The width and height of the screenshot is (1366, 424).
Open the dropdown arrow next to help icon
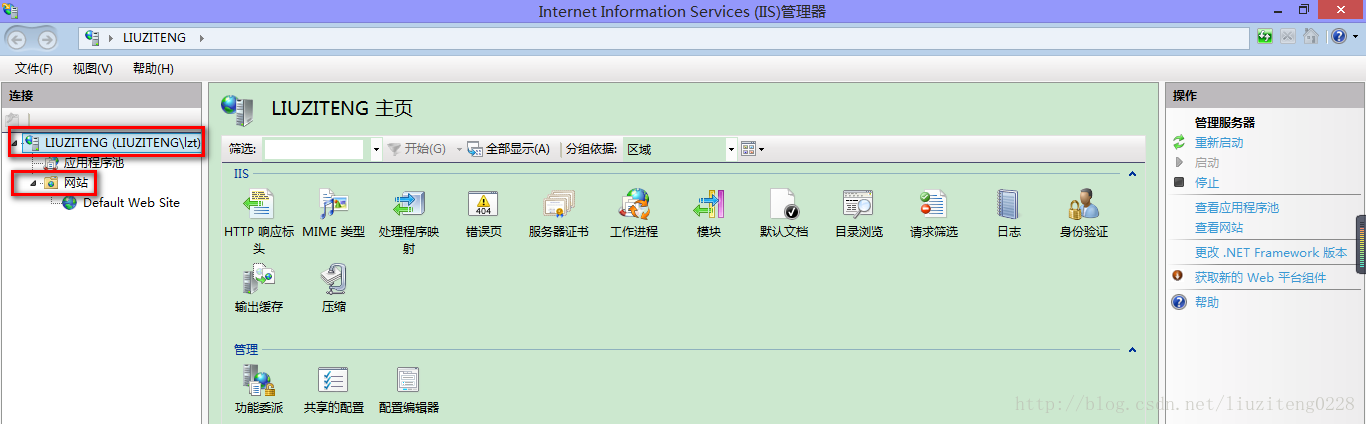click(x=1354, y=37)
